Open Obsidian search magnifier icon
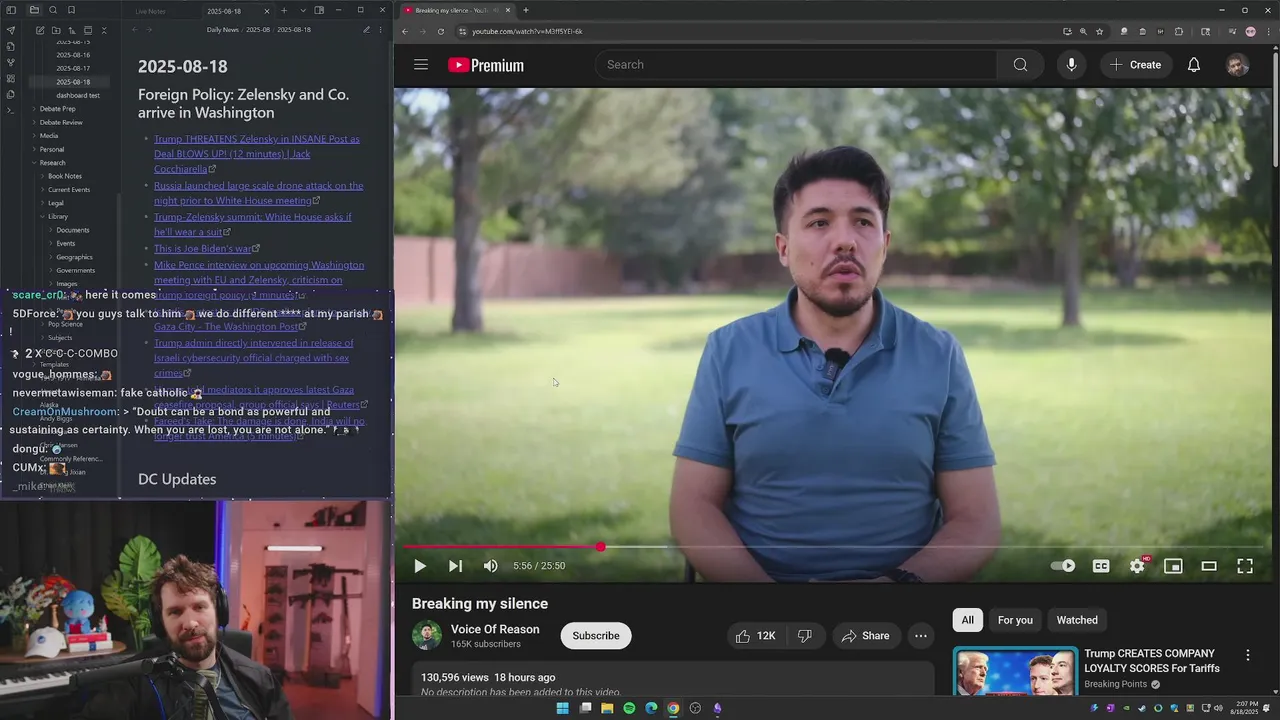 point(53,10)
